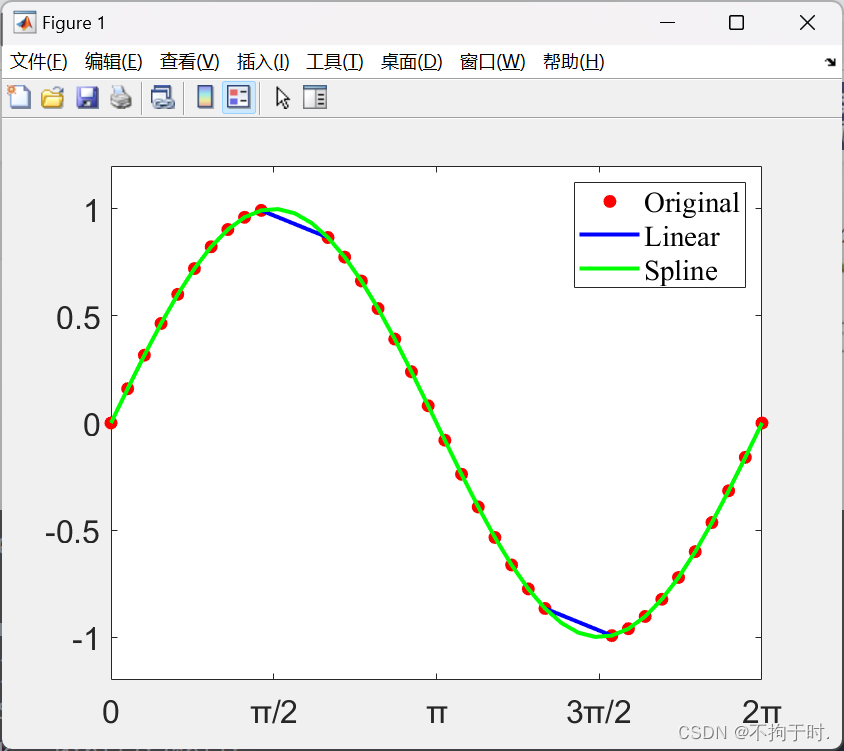Click the 0.5 y-axis tick label

tap(78, 318)
